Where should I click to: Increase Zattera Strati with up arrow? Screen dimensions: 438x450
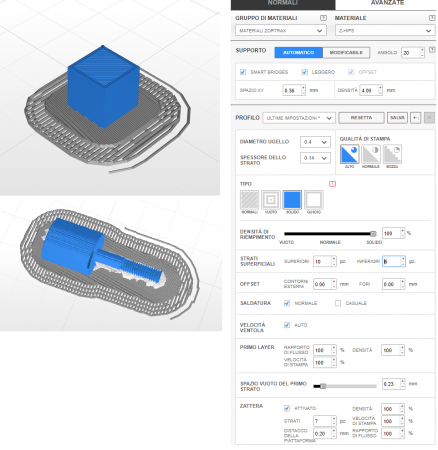coord(334,419)
